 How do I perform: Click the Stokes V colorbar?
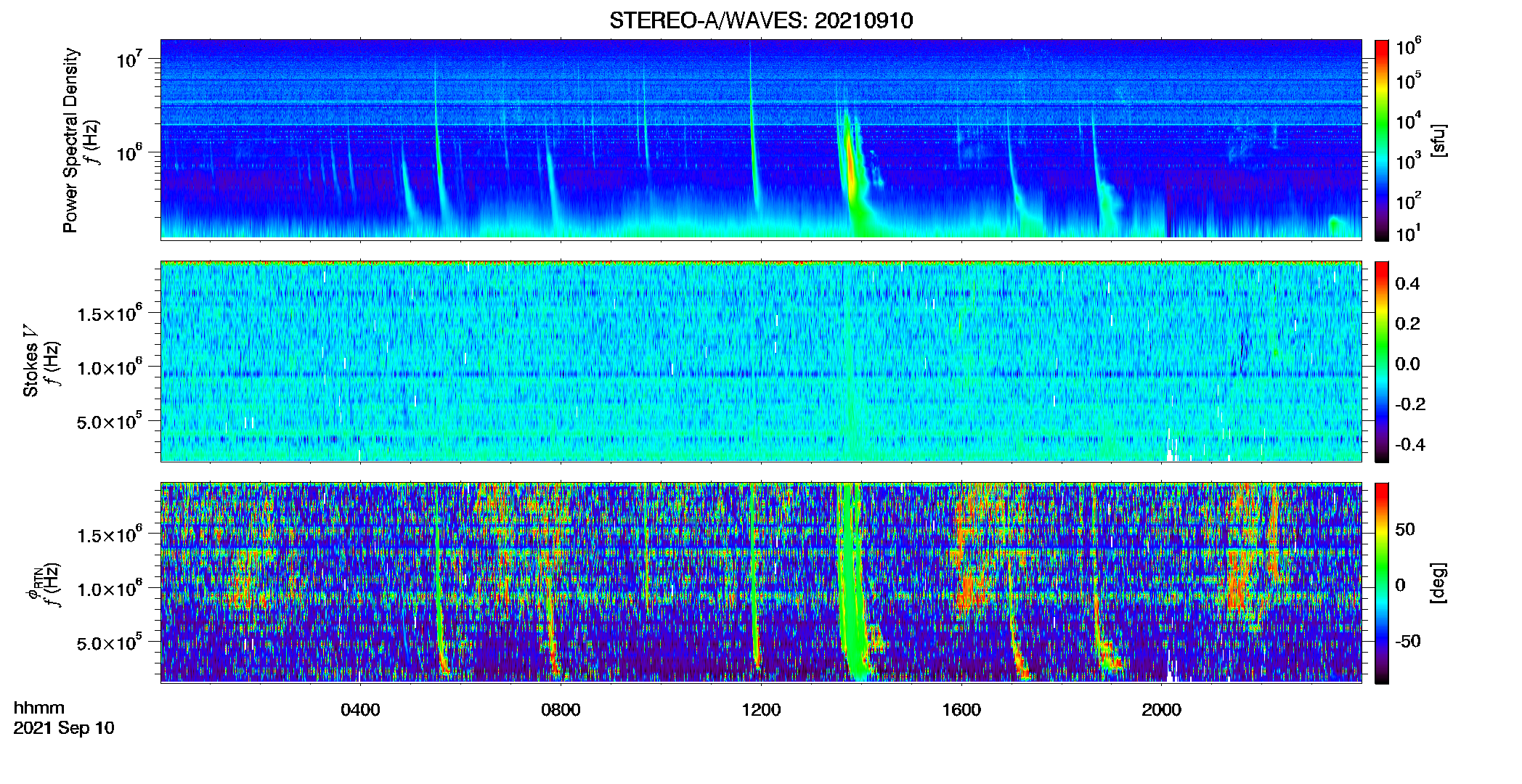1382,362
